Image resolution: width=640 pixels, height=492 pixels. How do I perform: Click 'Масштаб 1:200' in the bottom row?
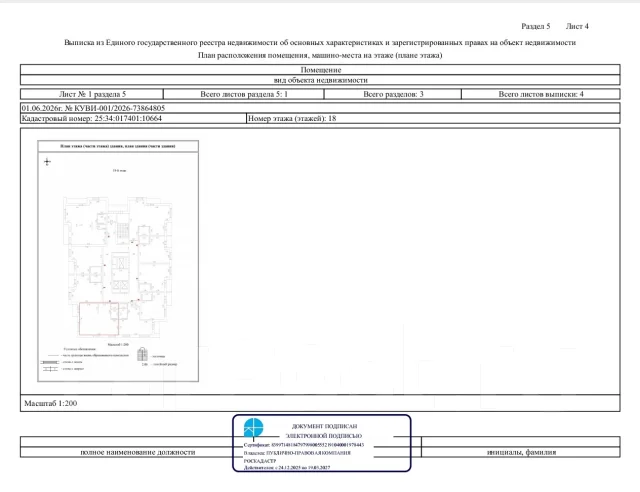pyautogui.click(x=51, y=403)
